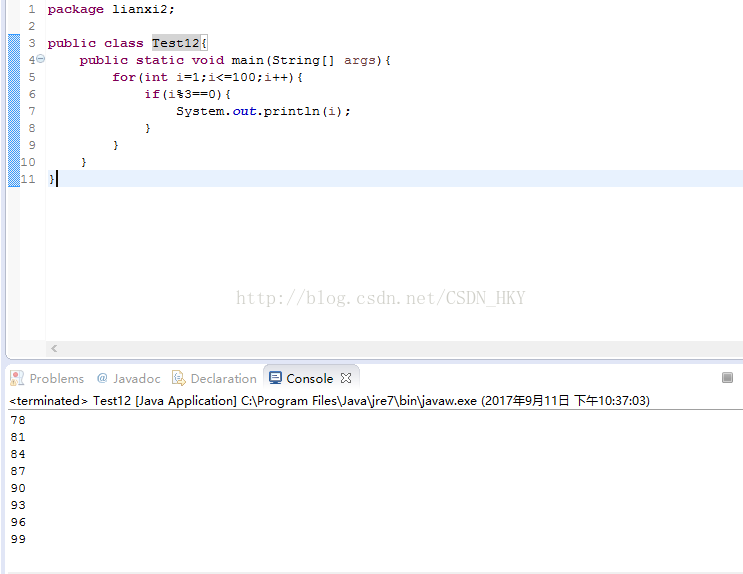
Task: Click the console terminate stop square icon
Action: (x=727, y=377)
